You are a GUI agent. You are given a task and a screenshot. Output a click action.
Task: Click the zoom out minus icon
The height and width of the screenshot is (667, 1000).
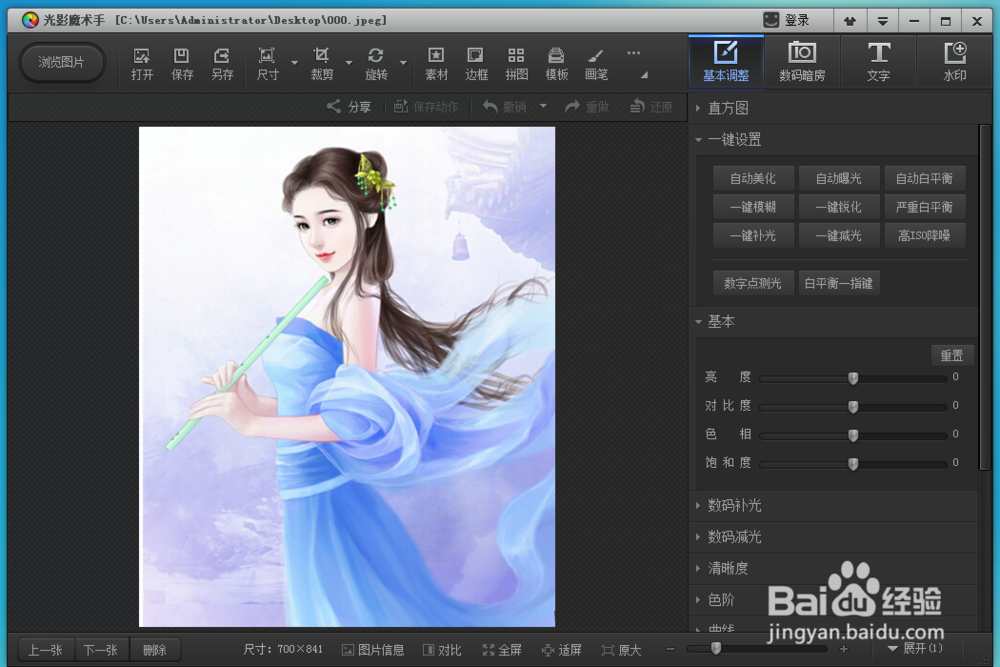[x=670, y=649]
